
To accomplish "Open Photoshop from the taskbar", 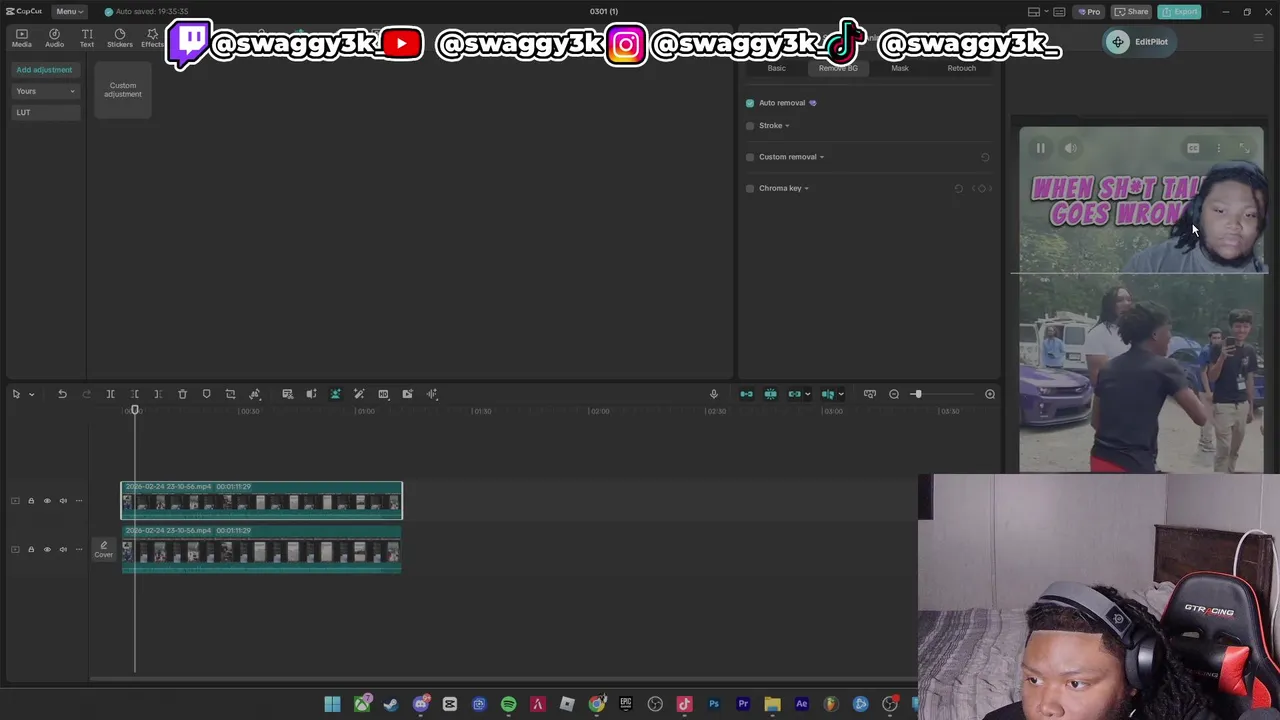I will (714, 704).
